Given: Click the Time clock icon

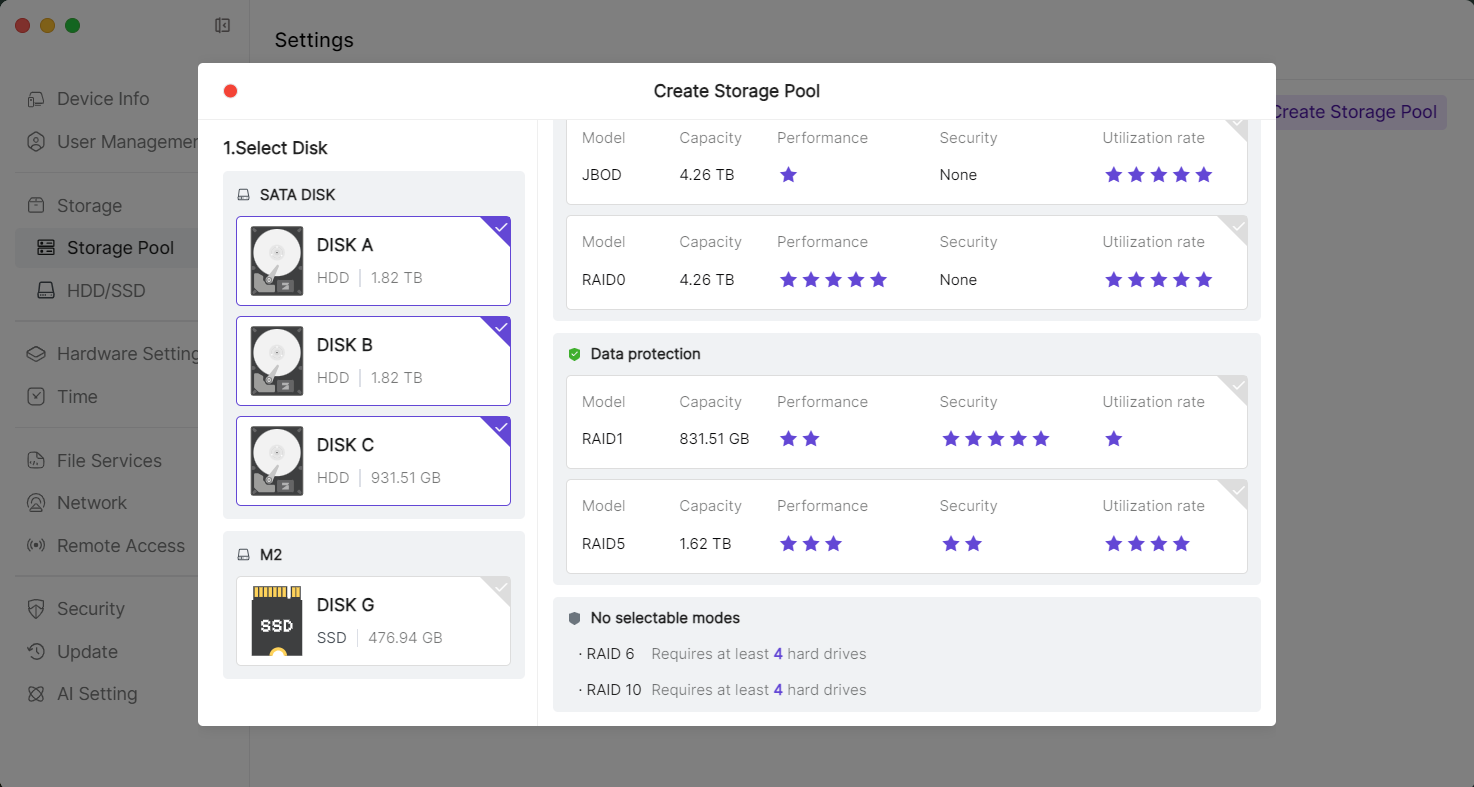Looking at the screenshot, I should click(36, 397).
